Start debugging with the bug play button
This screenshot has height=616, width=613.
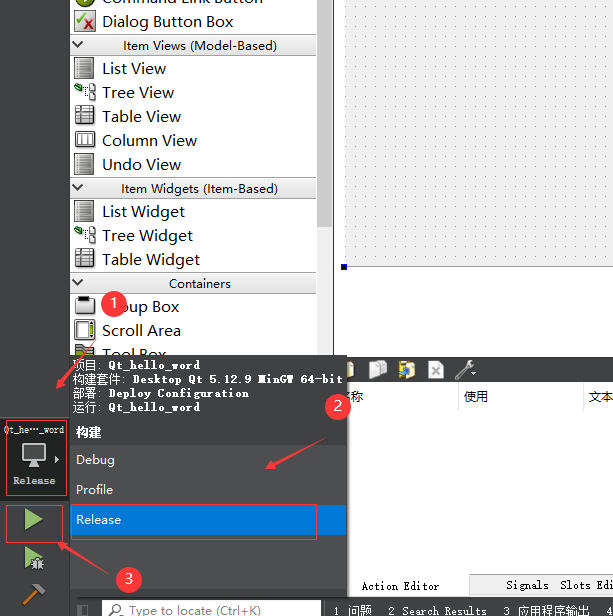pyautogui.click(x=34, y=558)
